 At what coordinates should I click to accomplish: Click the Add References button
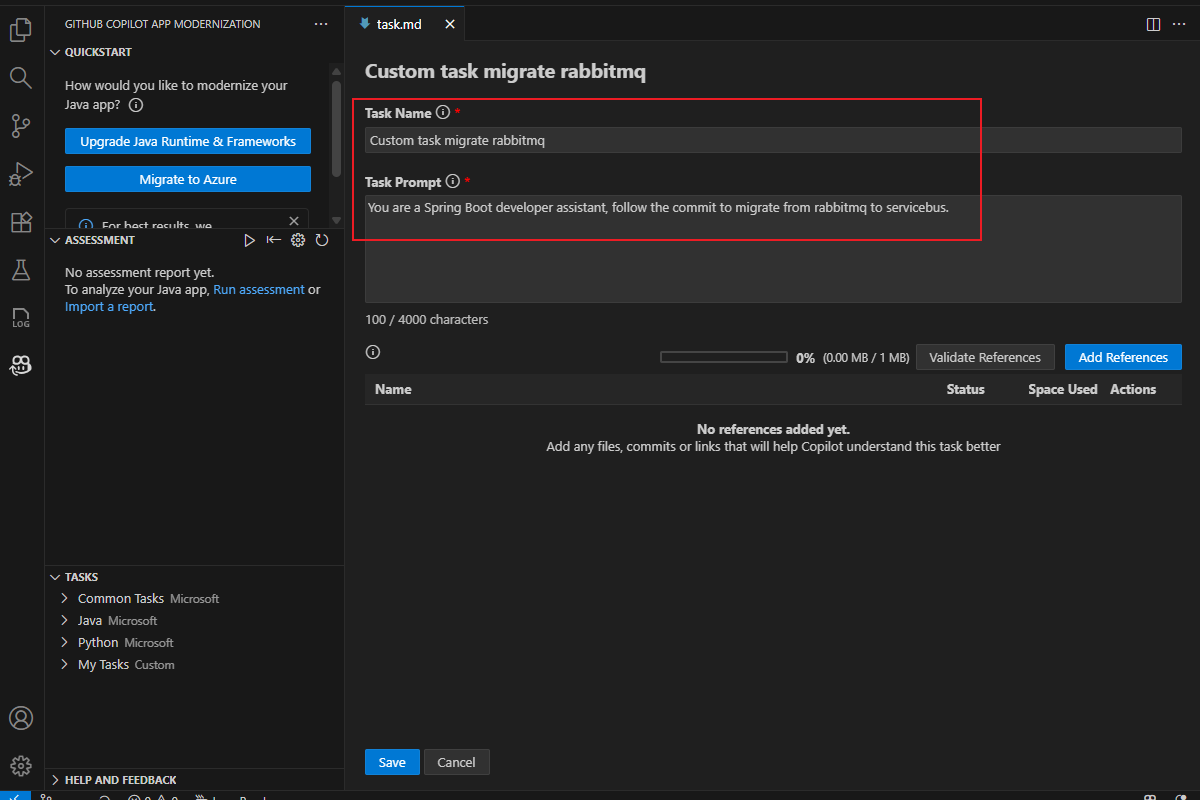click(1123, 357)
